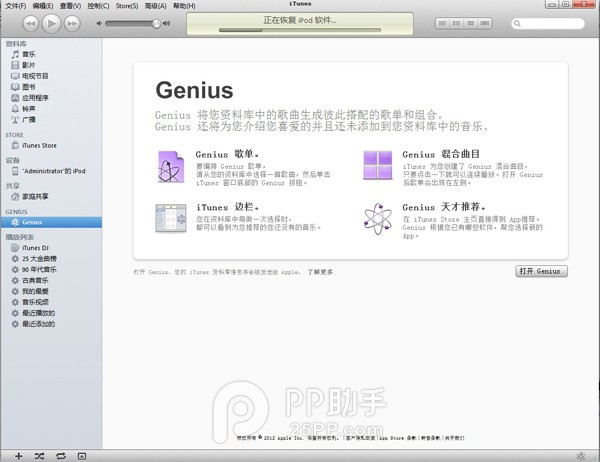600x462 pixels.
Task: Open 家庭共享 in the sidebar
Action: [36, 198]
